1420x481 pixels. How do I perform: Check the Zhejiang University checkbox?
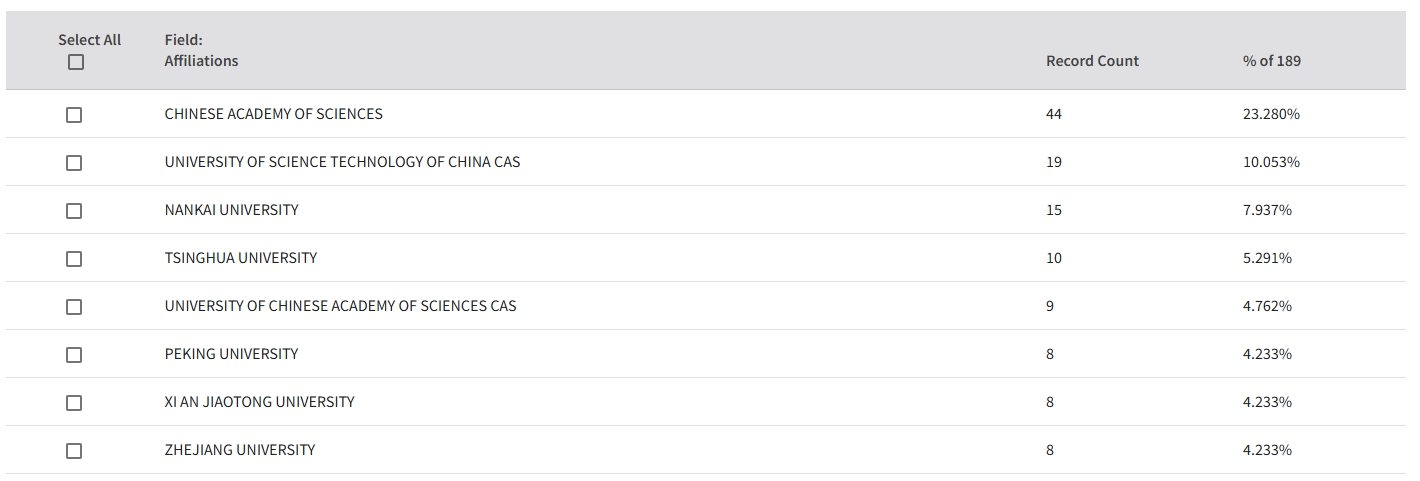(x=74, y=451)
